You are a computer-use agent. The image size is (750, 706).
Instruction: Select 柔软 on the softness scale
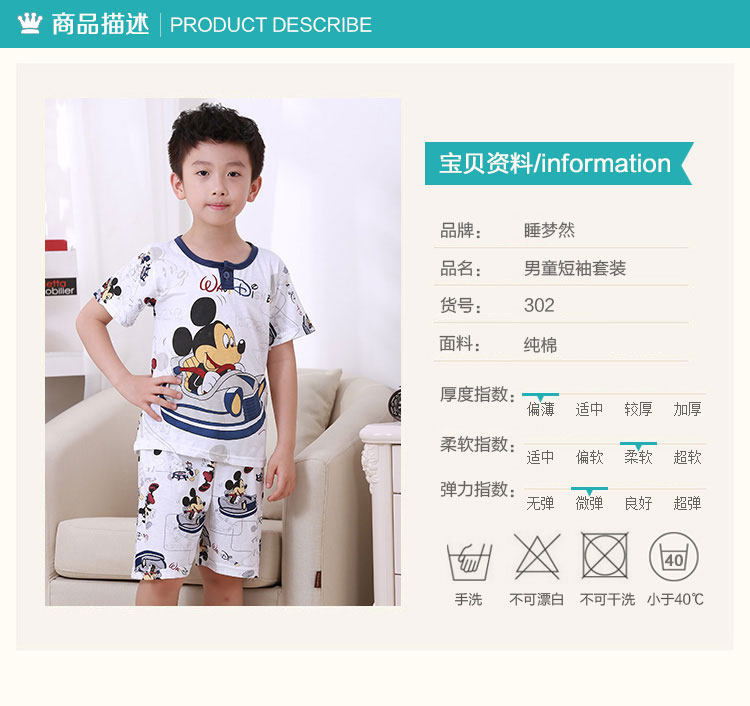638,457
